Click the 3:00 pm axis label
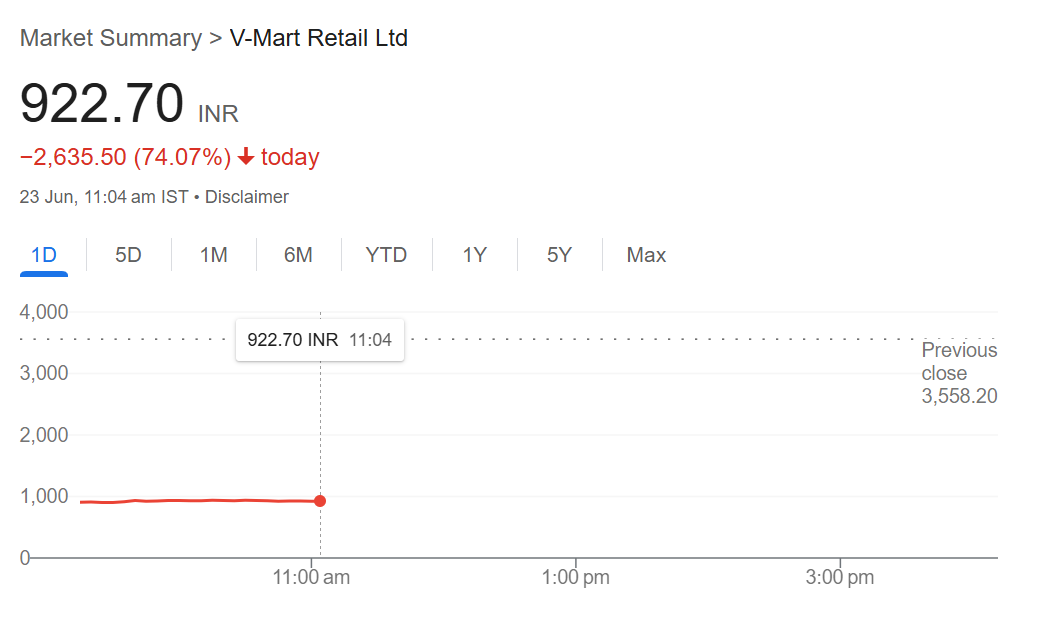This screenshot has height=622, width=1063. click(x=840, y=577)
